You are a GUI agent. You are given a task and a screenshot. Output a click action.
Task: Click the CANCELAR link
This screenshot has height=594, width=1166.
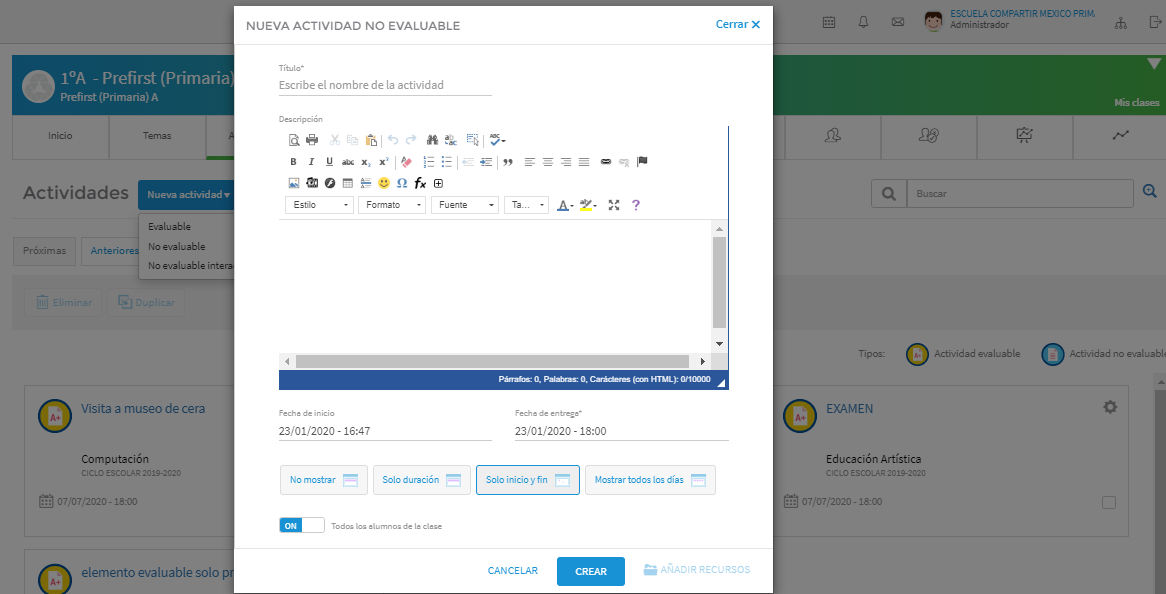click(512, 571)
